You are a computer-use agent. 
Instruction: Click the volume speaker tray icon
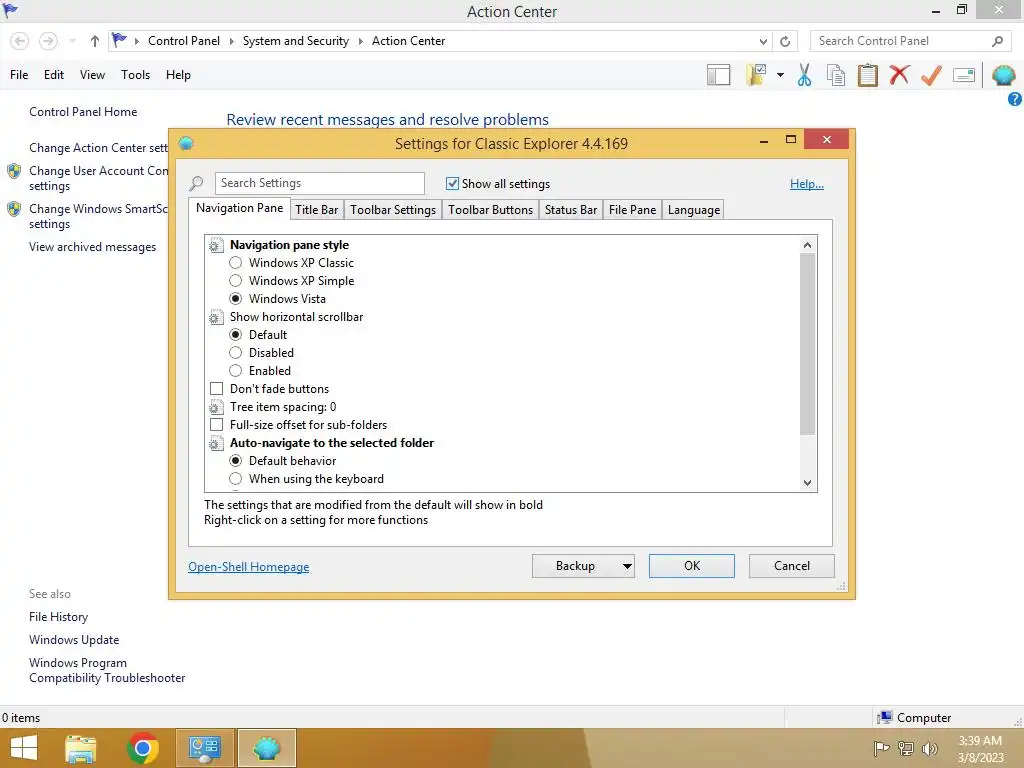pos(929,748)
